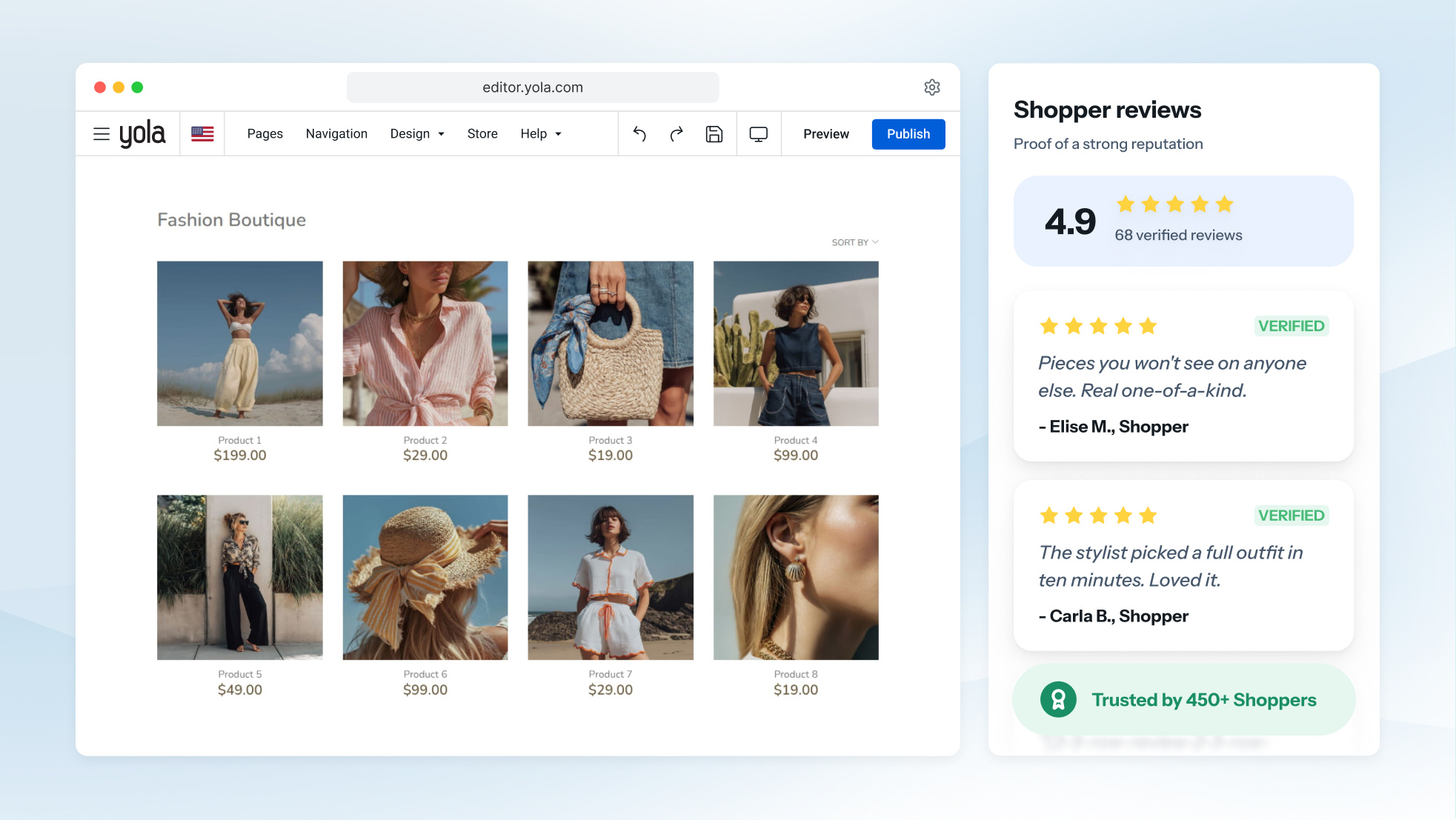Click the save floppy disk icon
The height and width of the screenshot is (820, 1456).
(714, 134)
